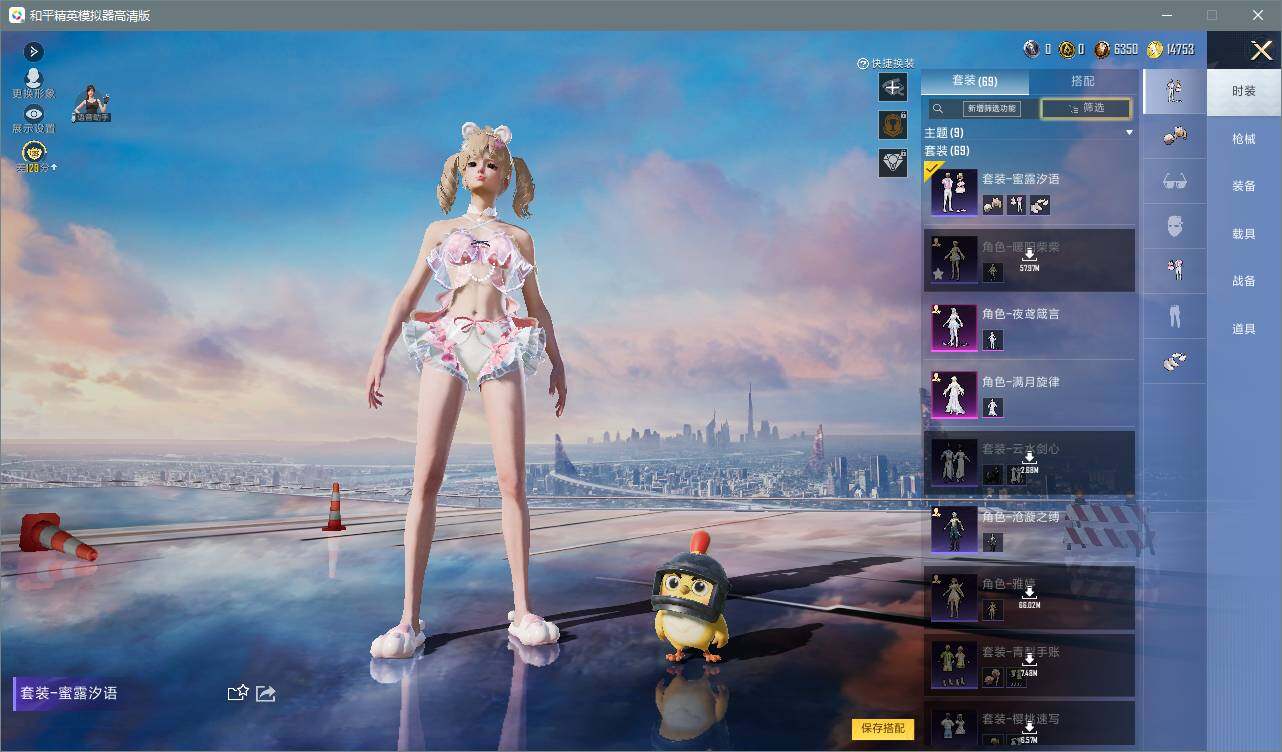Open the 载具 category tab
The width and height of the screenshot is (1282, 752).
pyautogui.click(x=1244, y=233)
